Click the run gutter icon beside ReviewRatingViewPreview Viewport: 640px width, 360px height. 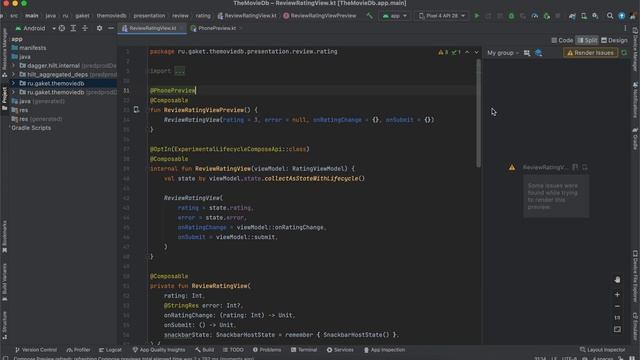coord(136,110)
